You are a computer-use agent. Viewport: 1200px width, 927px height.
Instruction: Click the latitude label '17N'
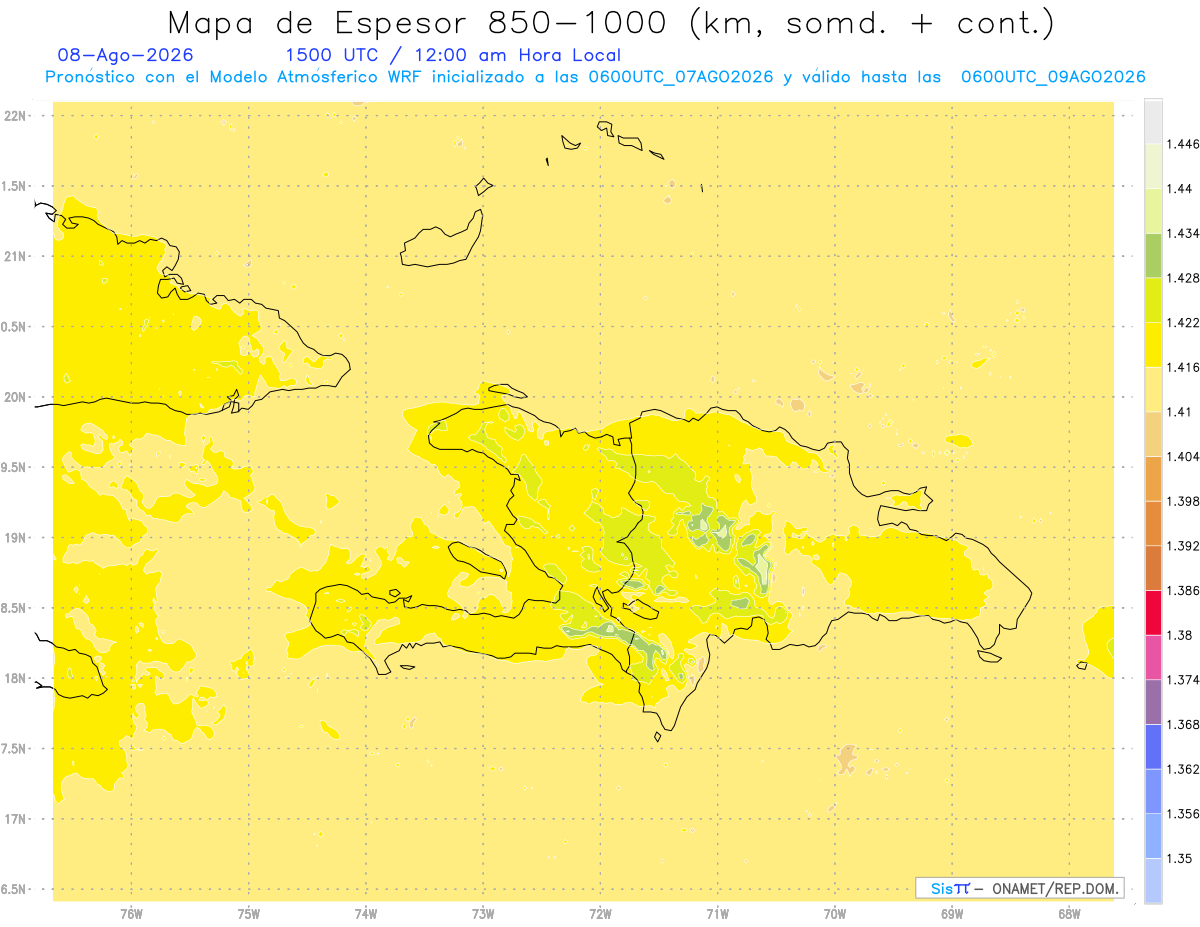15,819
